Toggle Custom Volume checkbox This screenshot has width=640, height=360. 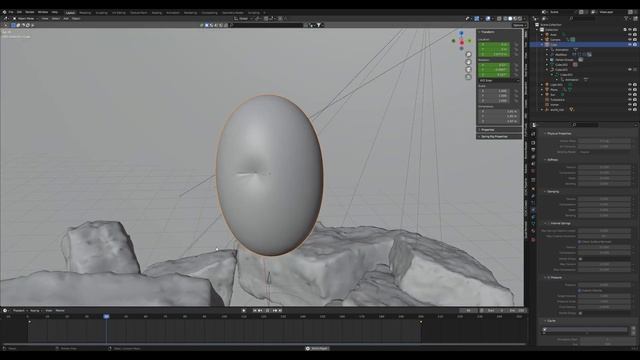tap(580, 291)
